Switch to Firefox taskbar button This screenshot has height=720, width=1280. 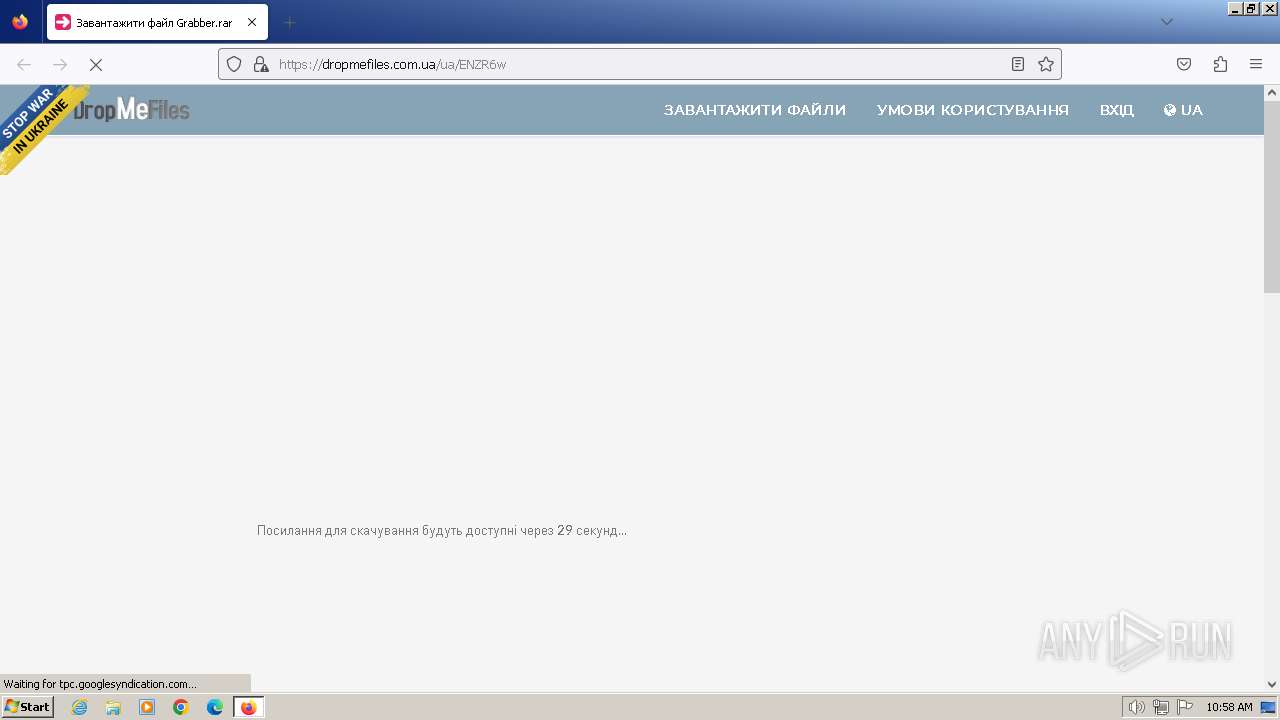[249, 707]
